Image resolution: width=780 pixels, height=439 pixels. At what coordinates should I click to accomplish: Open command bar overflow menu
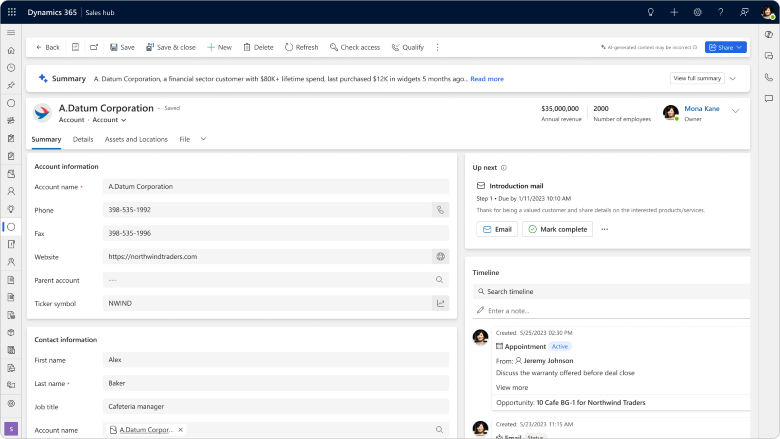[437, 47]
